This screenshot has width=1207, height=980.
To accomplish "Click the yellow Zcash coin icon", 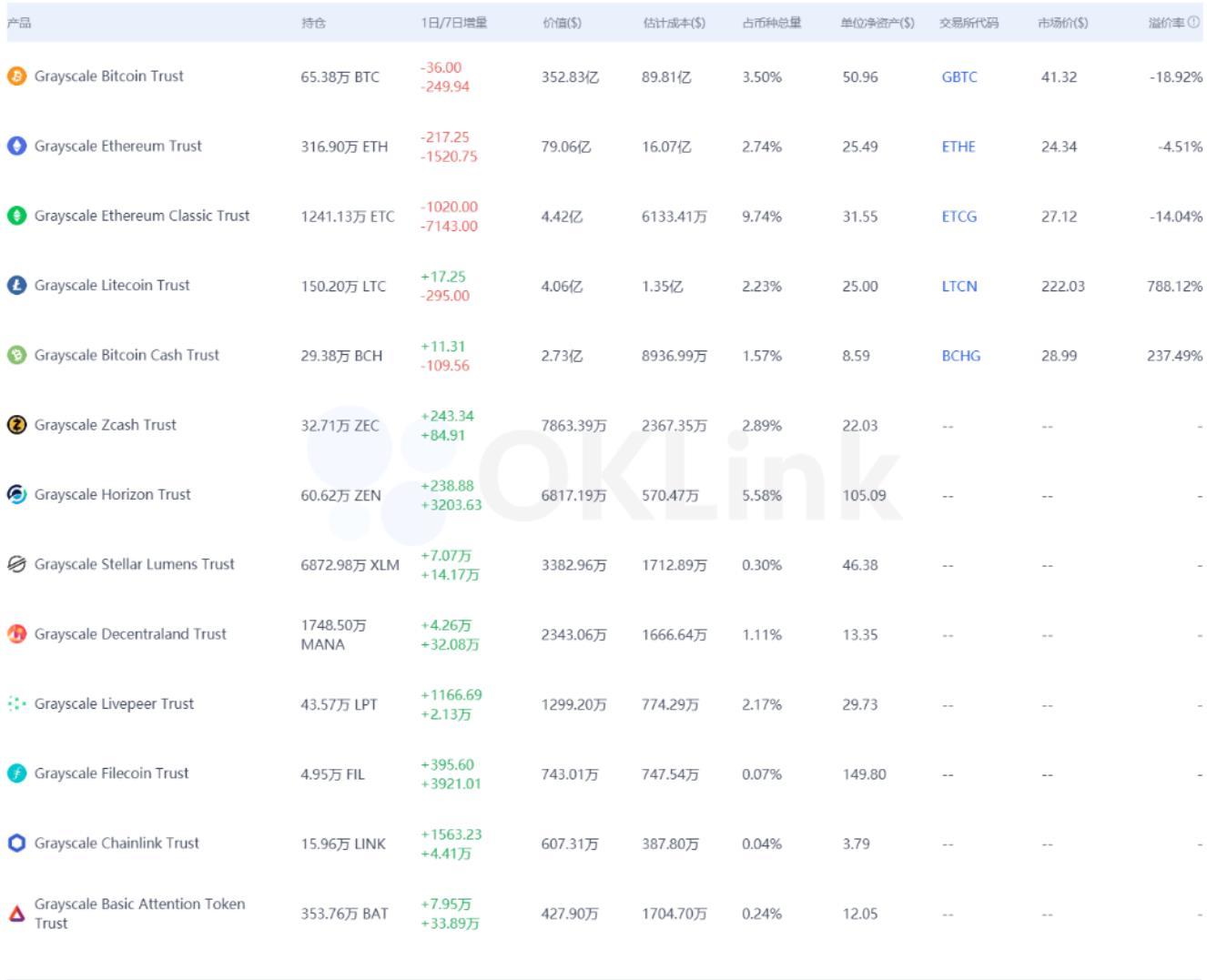I will click(x=16, y=425).
